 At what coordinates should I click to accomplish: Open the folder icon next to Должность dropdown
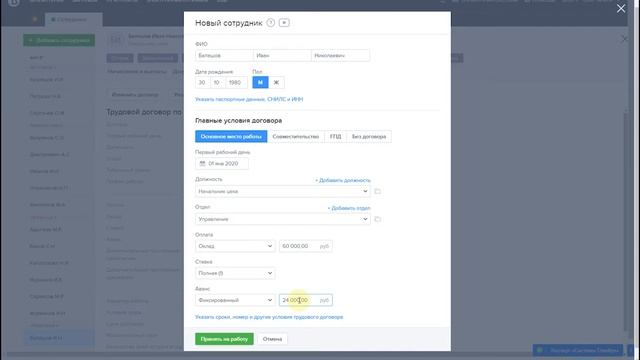tap(378, 191)
